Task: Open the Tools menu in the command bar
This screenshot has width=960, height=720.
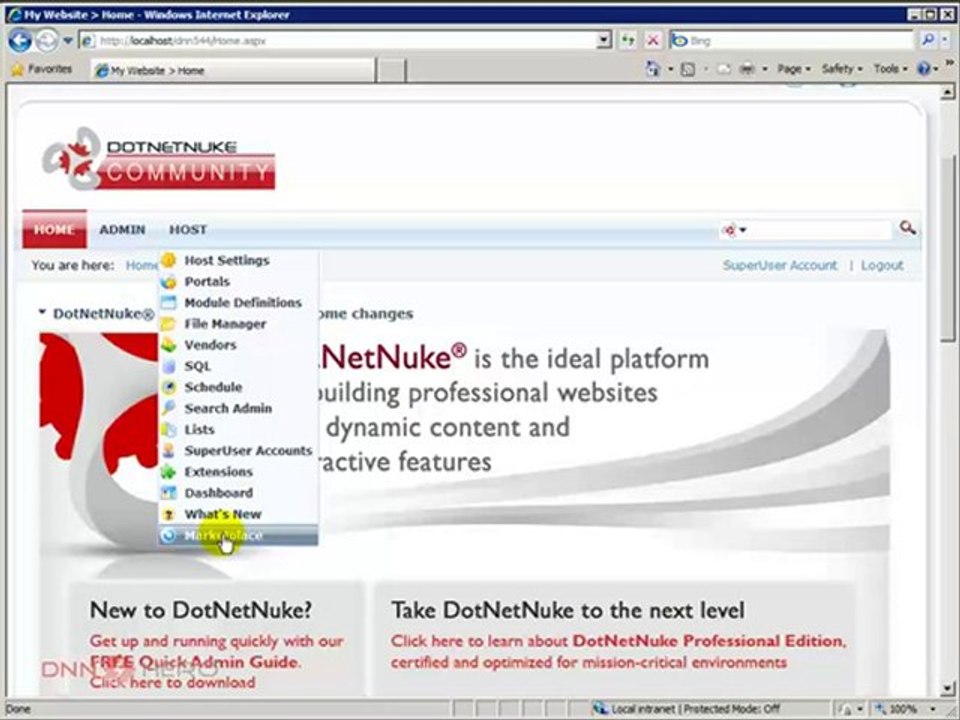Action: coord(891,69)
